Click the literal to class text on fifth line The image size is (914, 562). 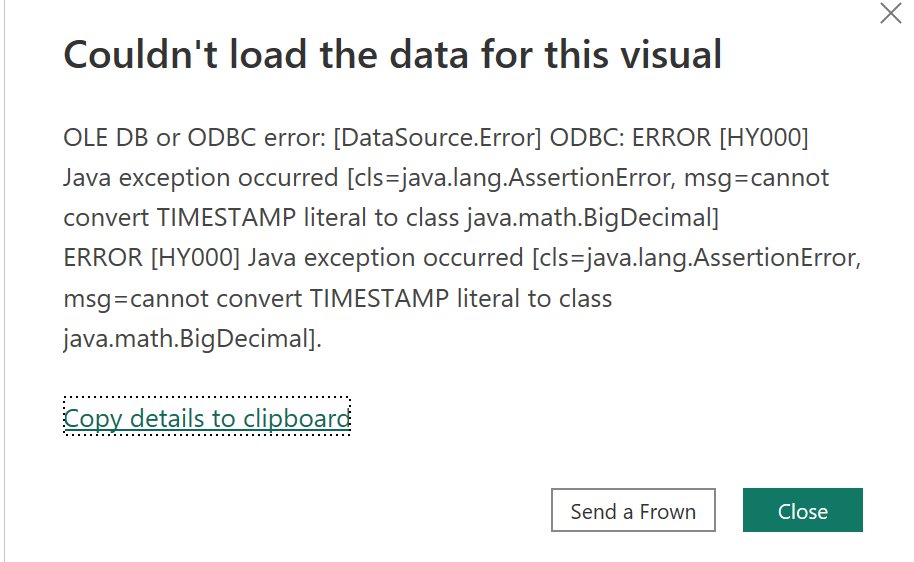coord(535,298)
